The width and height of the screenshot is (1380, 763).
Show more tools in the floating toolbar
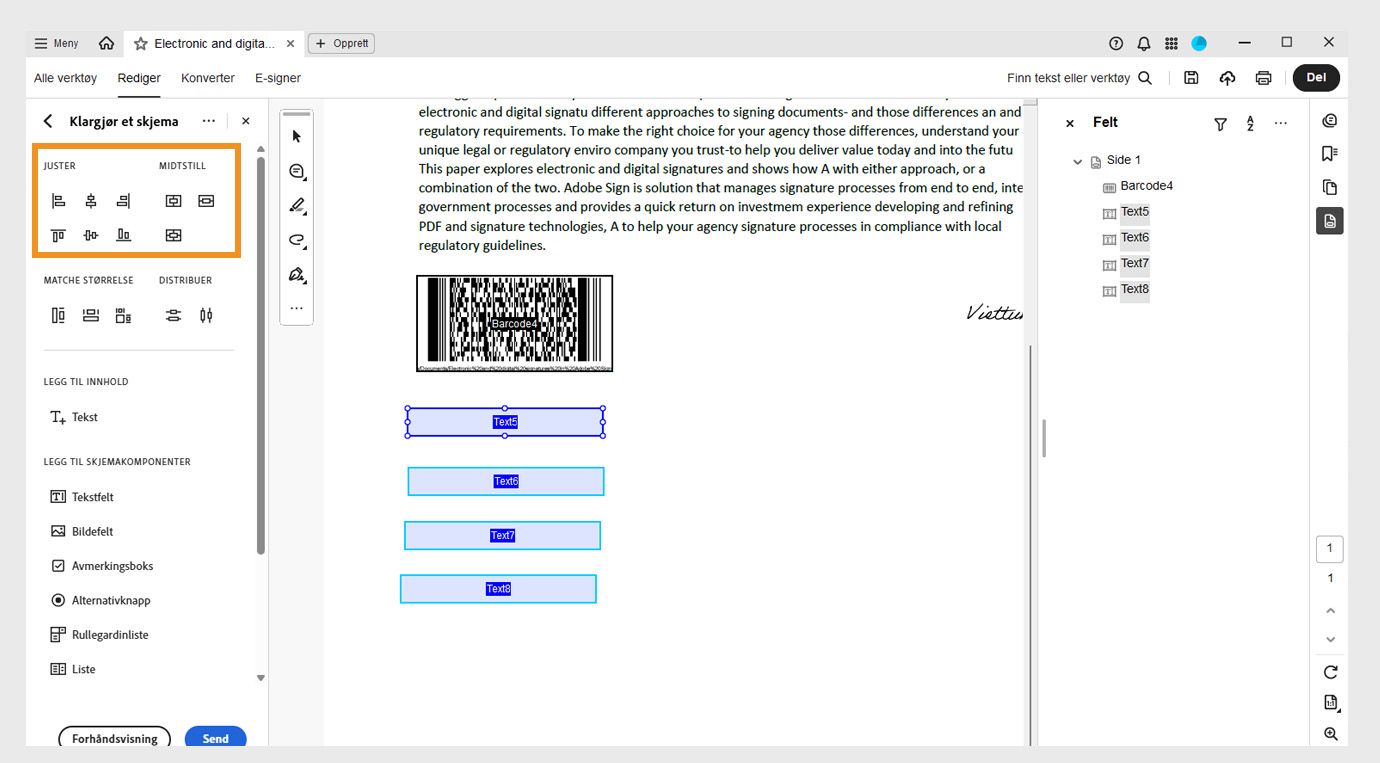coord(296,309)
